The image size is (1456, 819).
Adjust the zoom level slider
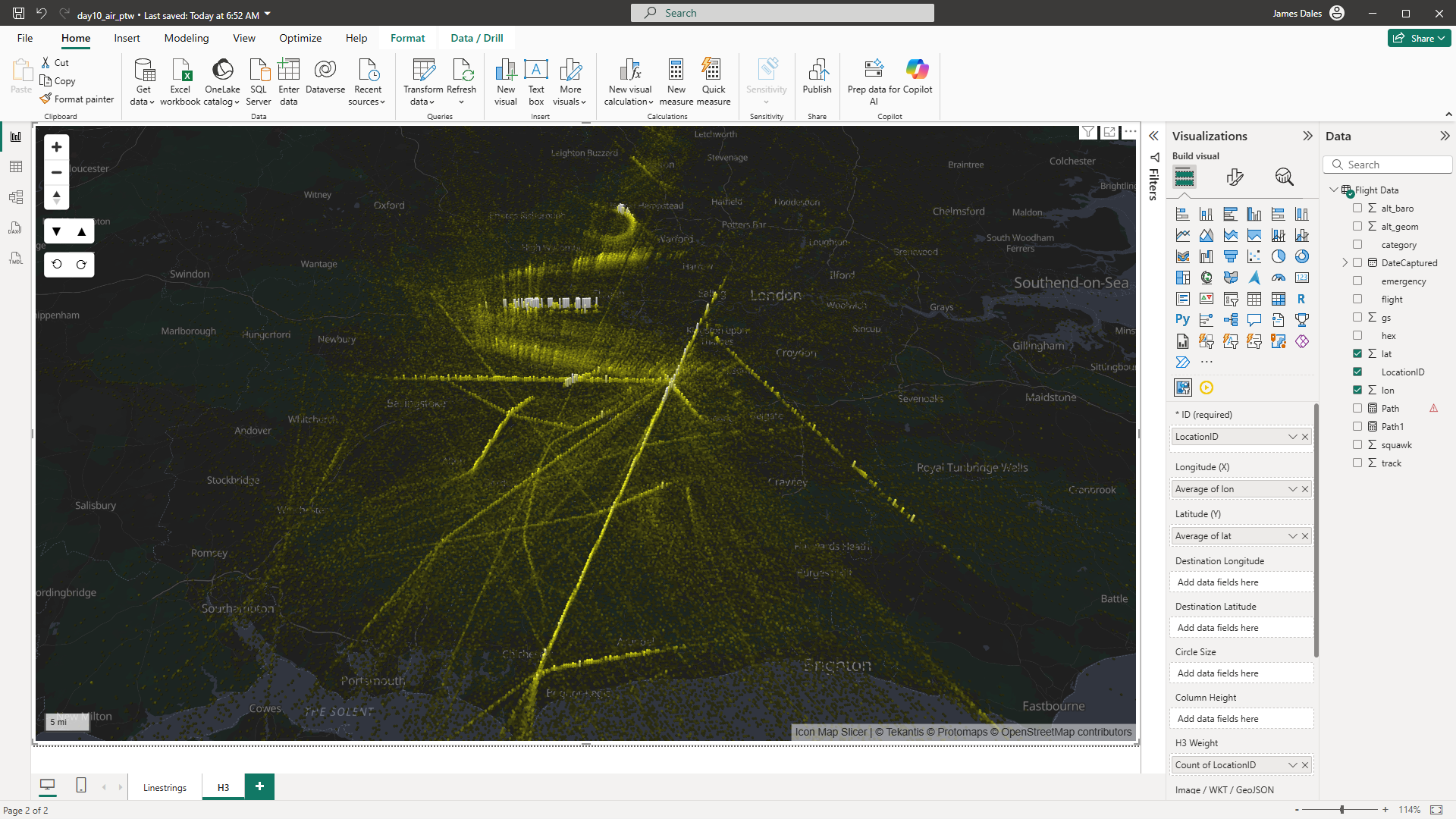click(1341, 810)
